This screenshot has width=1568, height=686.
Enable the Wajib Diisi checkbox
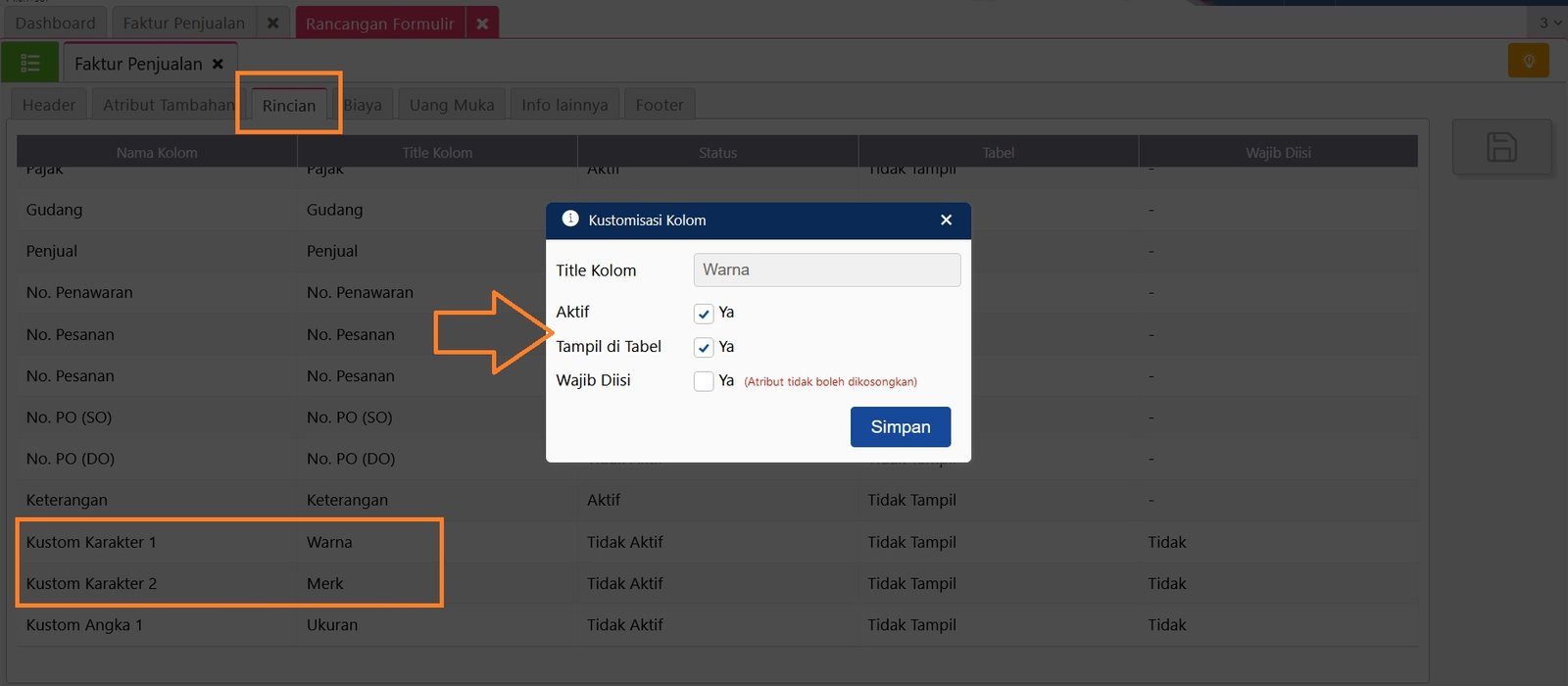[x=704, y=381]
